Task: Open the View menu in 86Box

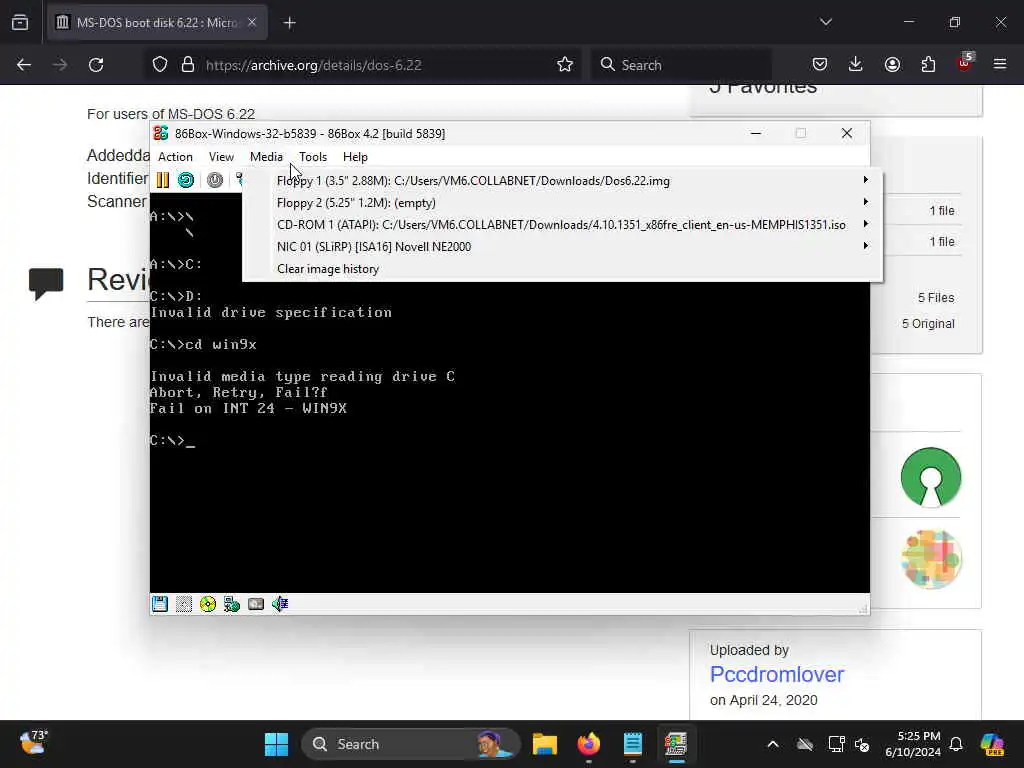Action: coord(221,157)
